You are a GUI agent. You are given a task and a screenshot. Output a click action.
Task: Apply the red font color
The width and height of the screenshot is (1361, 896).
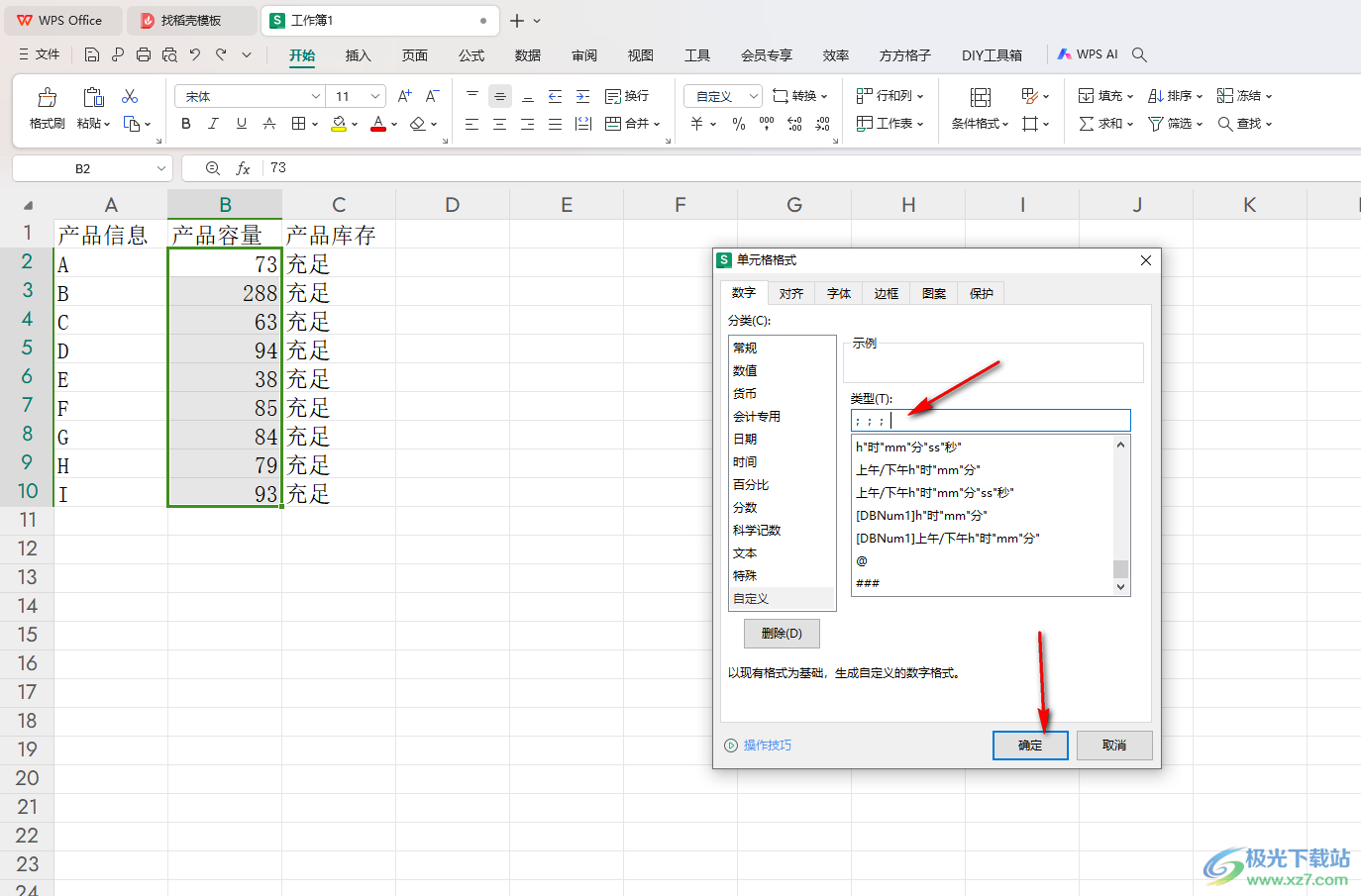(x=378, y=124)
